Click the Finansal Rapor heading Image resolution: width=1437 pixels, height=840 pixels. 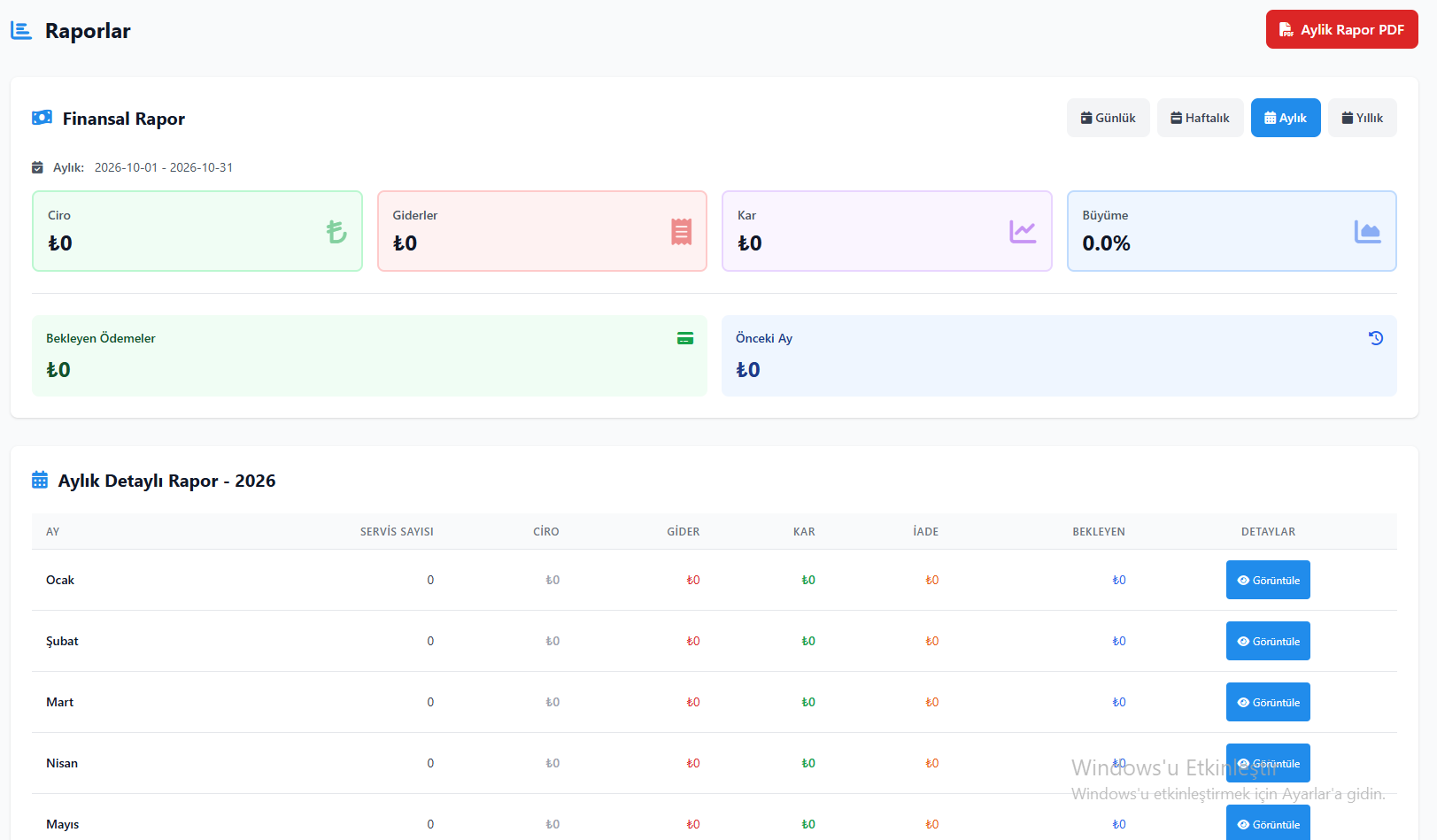click(124, 119)
